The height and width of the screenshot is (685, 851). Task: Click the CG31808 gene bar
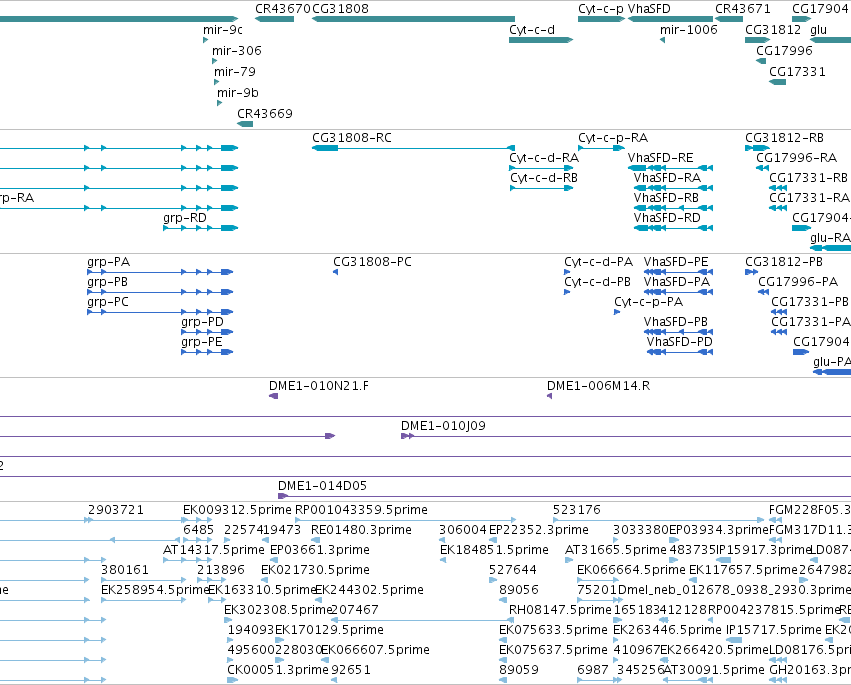pos(413,19)
